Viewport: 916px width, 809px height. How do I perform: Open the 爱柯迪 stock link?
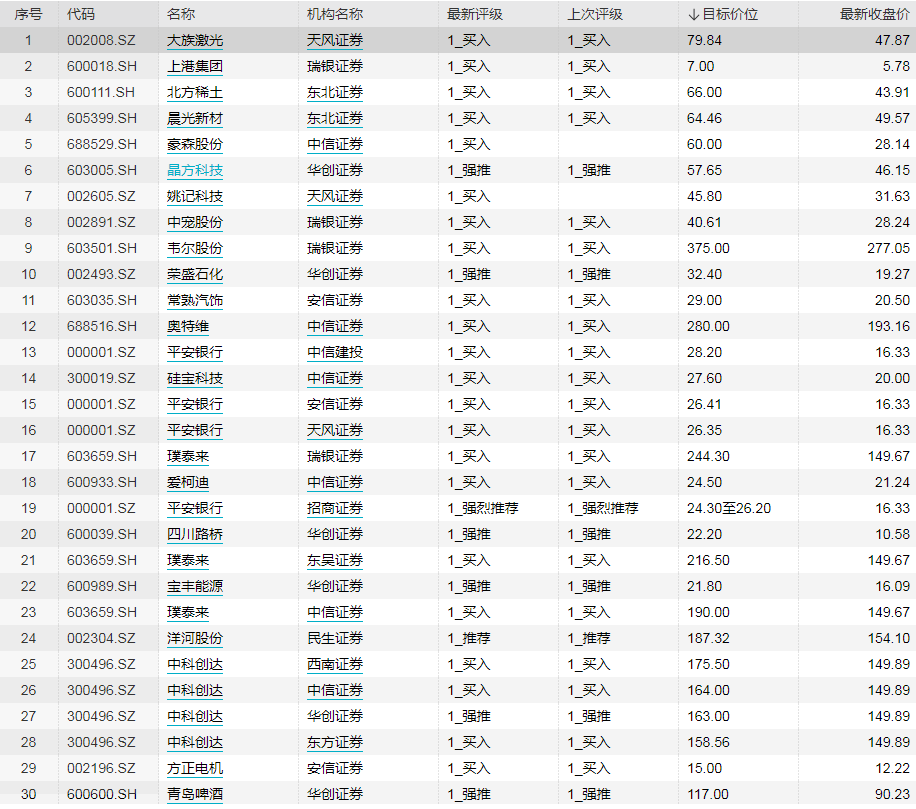[188, 482]
